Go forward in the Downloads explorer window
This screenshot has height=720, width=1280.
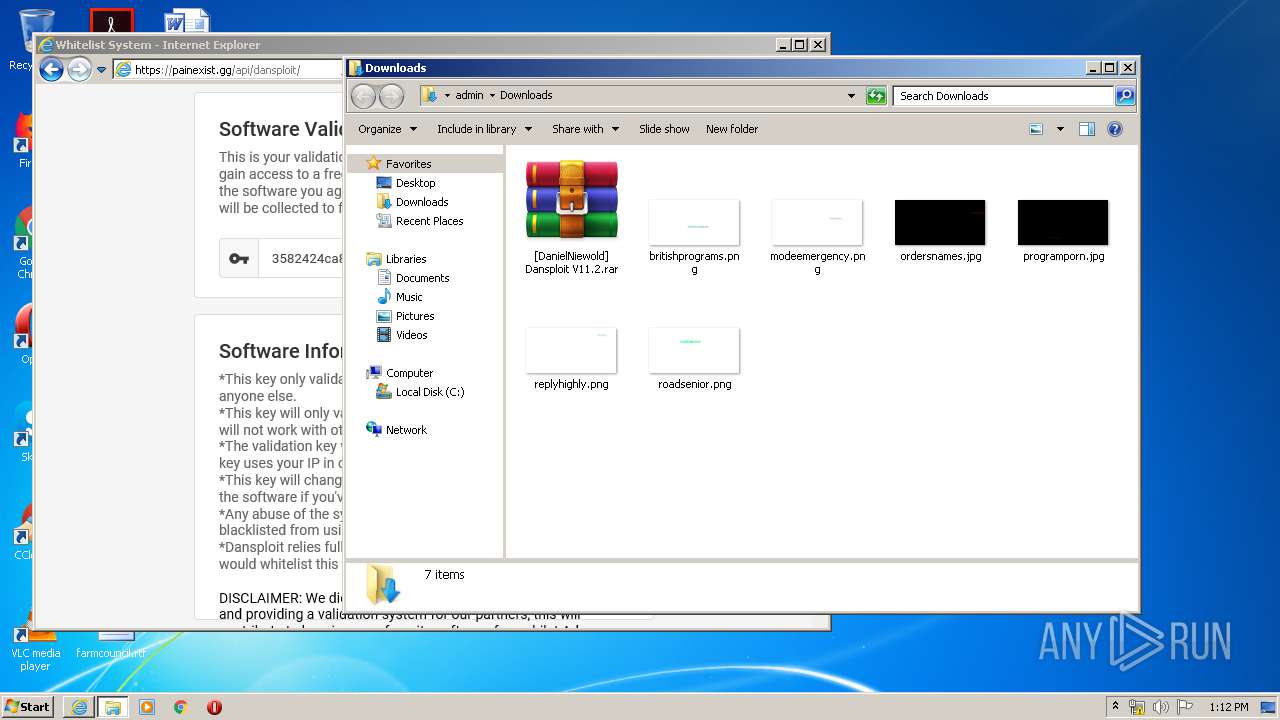pos(391,96)
